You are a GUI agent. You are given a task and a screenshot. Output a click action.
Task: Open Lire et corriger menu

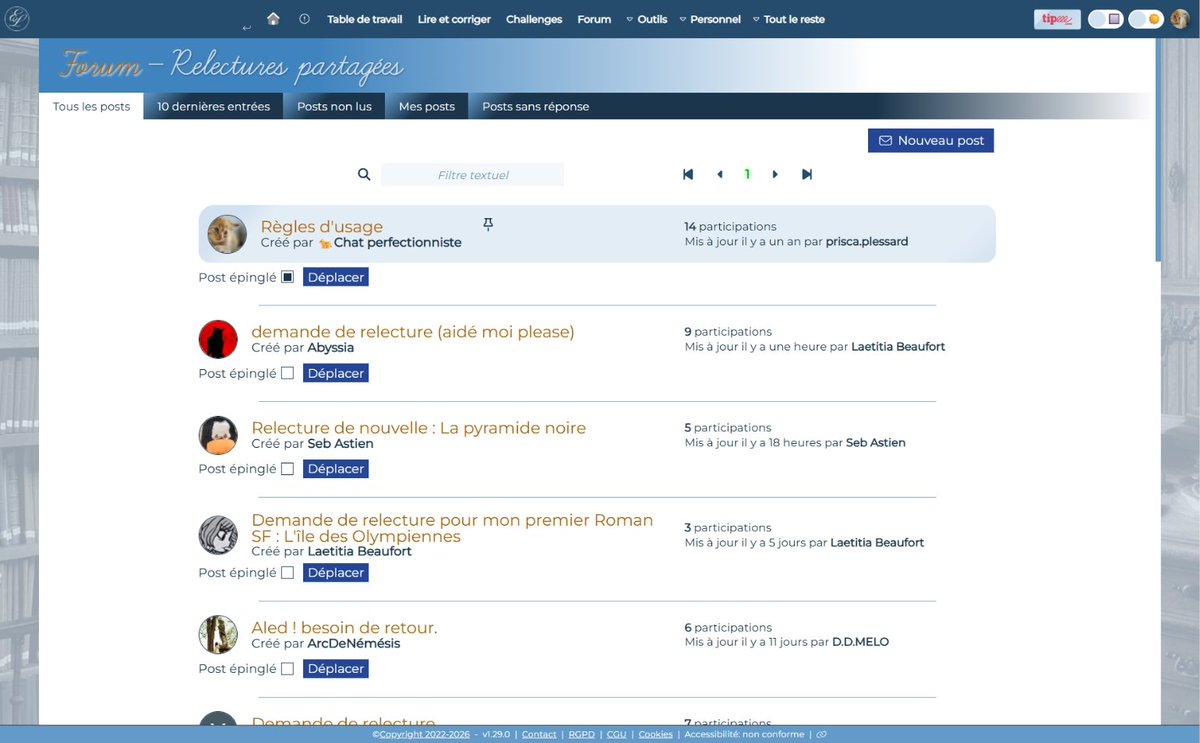[x=454, y=19]
